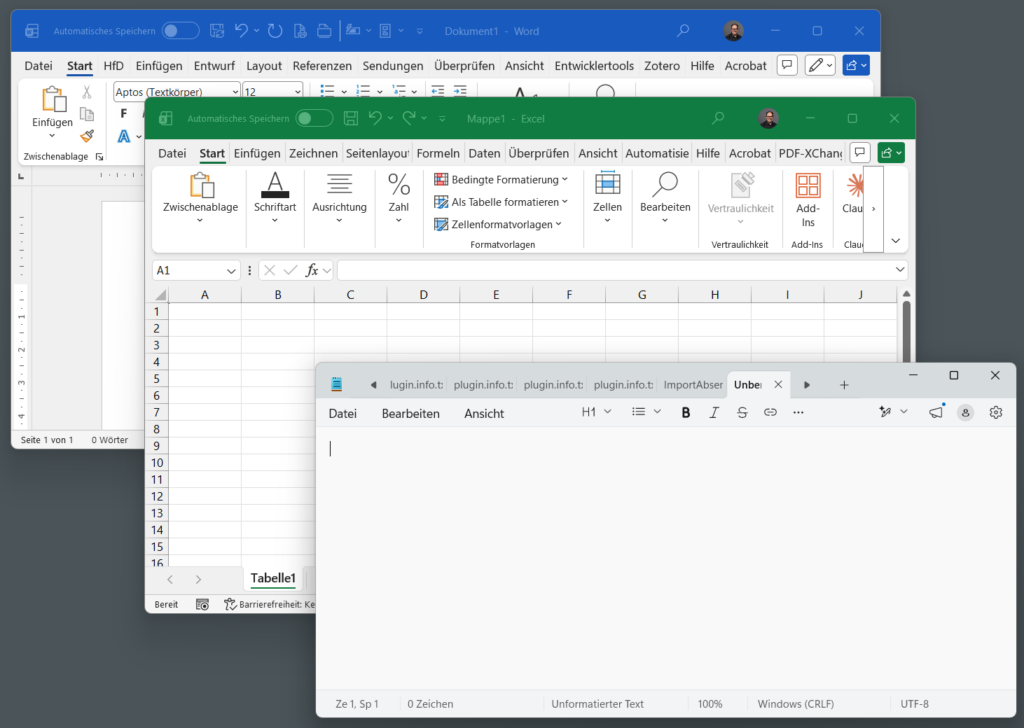Screen dimensions: 1024x728
Task: Open the Formeln tab in Excel
Action: pyautogui.click(x=438, y=153)
